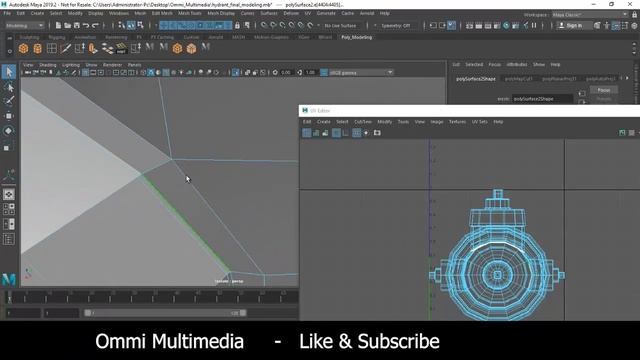640x360 pixels.
Task: Click the viewport gamma 1.00 field
Action: [x=311, y=73]
